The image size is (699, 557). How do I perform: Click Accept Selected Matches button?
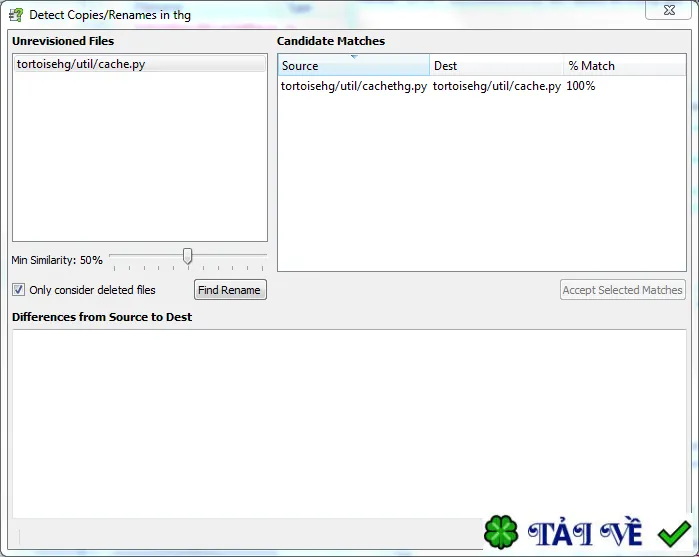click(x=622, y=290)
